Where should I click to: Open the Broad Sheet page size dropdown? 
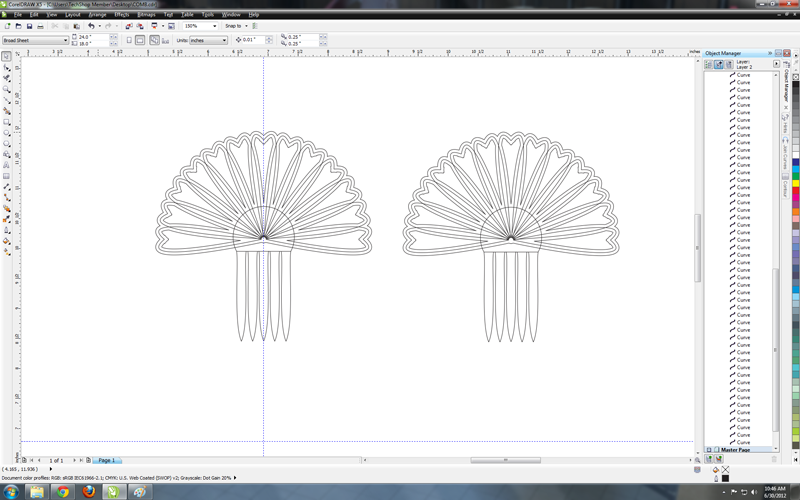pos(65,40)
